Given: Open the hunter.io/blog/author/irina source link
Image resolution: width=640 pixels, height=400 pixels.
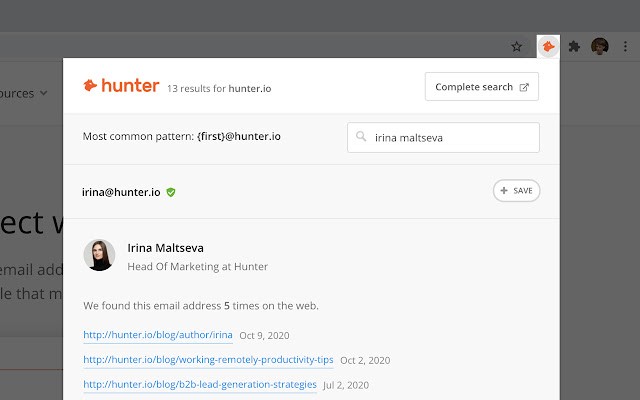Looking at the screenshot, I should pyautogui.click(x=158, y=335).
